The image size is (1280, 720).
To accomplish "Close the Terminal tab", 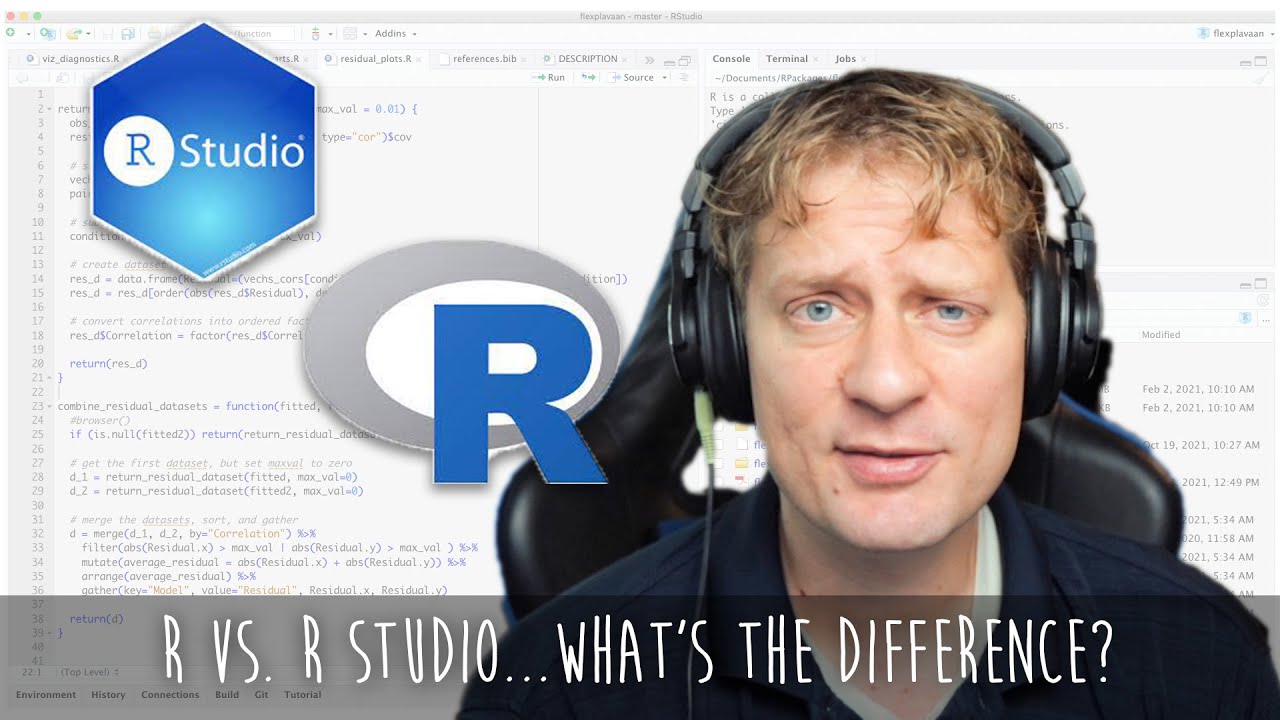I will [x=816, y=59].
